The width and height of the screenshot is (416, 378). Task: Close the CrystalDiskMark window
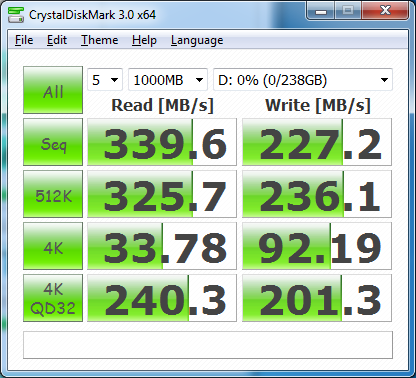(x=385, y=11)
